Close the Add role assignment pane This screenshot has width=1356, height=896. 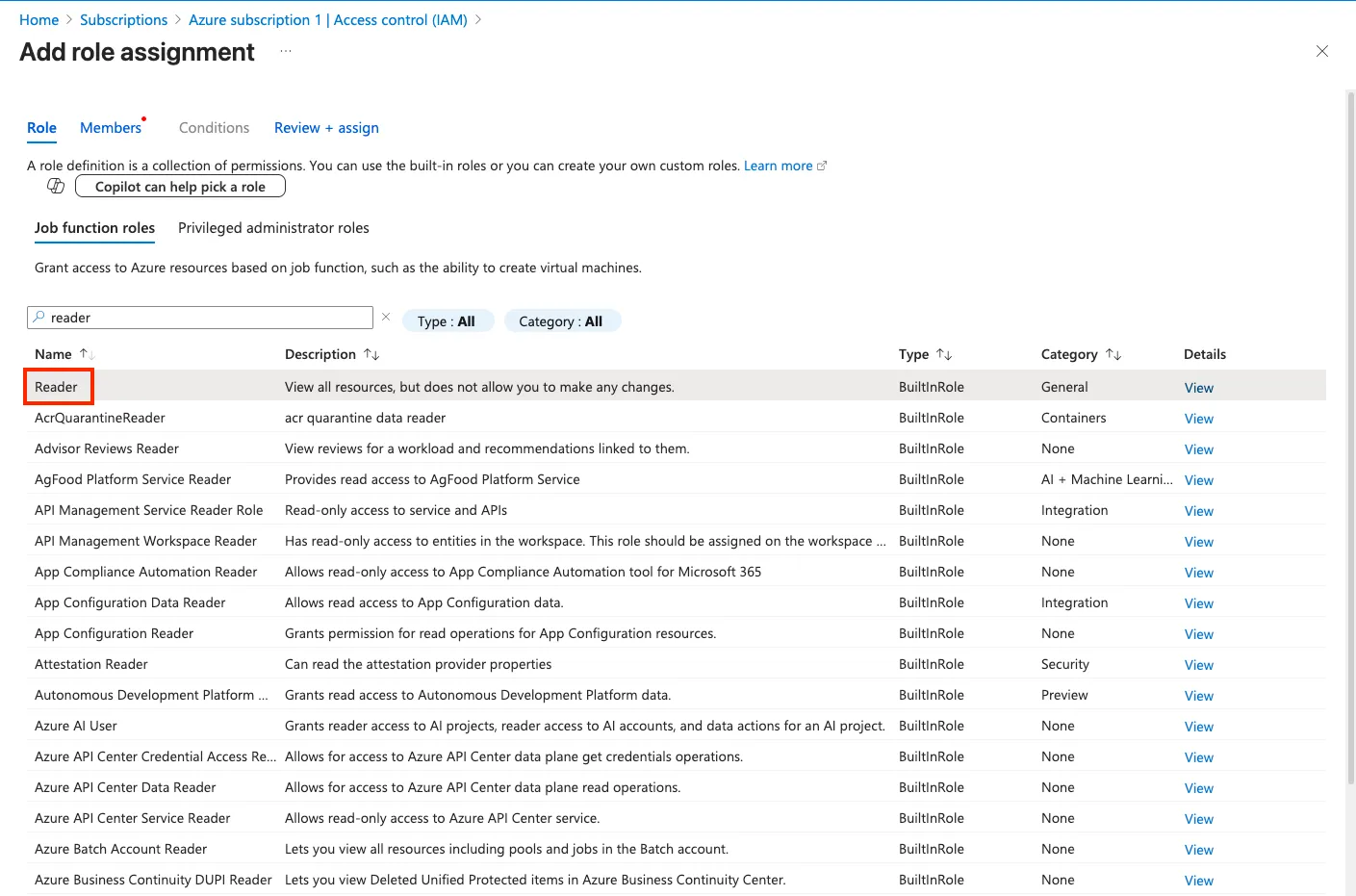coord(1321,51)
